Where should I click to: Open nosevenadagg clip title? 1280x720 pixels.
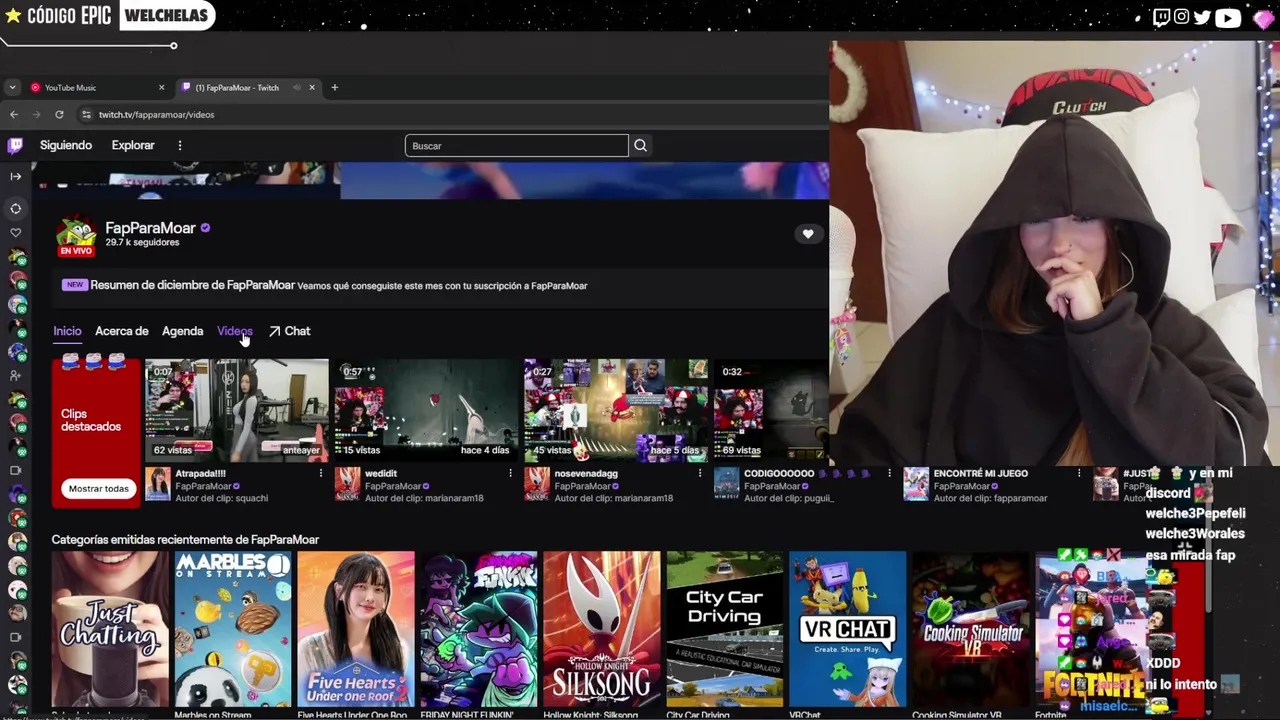pyautogui.click(x=586, y=474)
